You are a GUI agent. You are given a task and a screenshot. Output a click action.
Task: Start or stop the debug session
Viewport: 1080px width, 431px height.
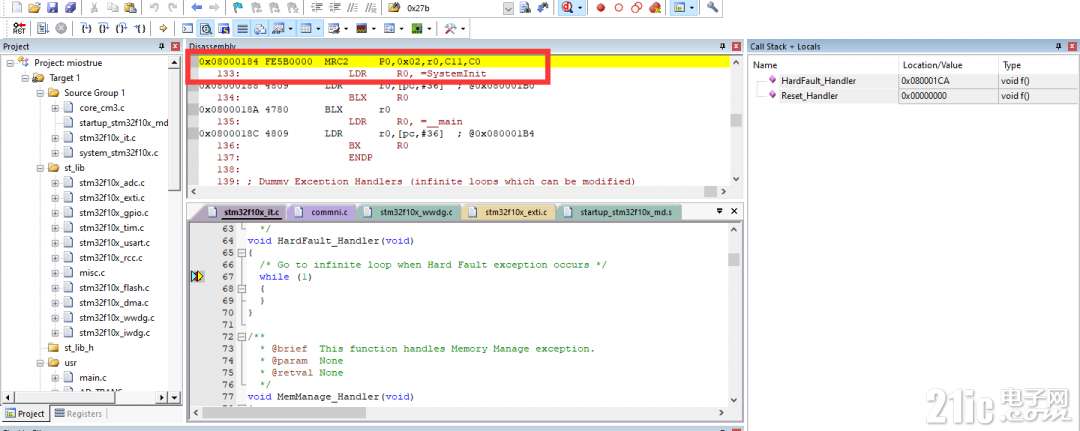pyautogui.click(x=569, y=8)
